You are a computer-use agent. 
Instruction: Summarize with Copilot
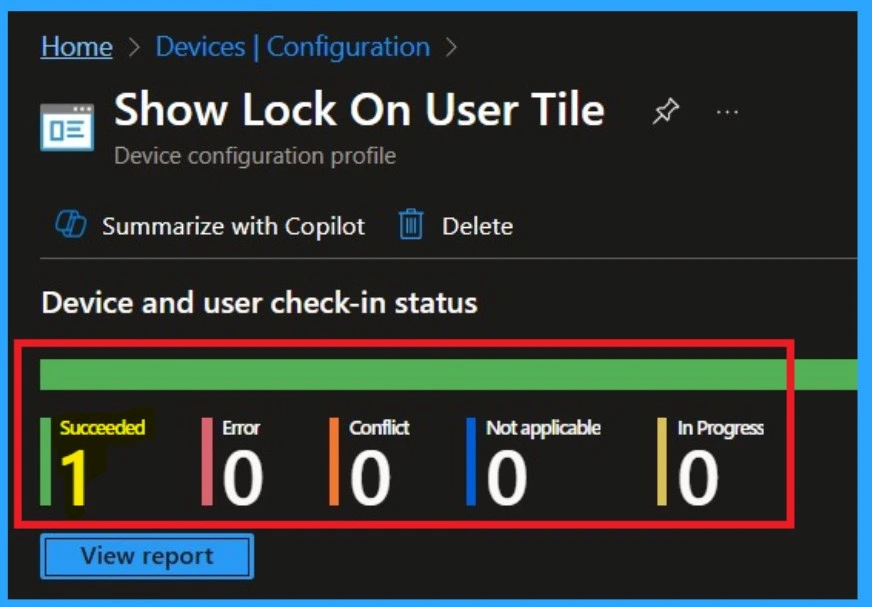point(234,226)
